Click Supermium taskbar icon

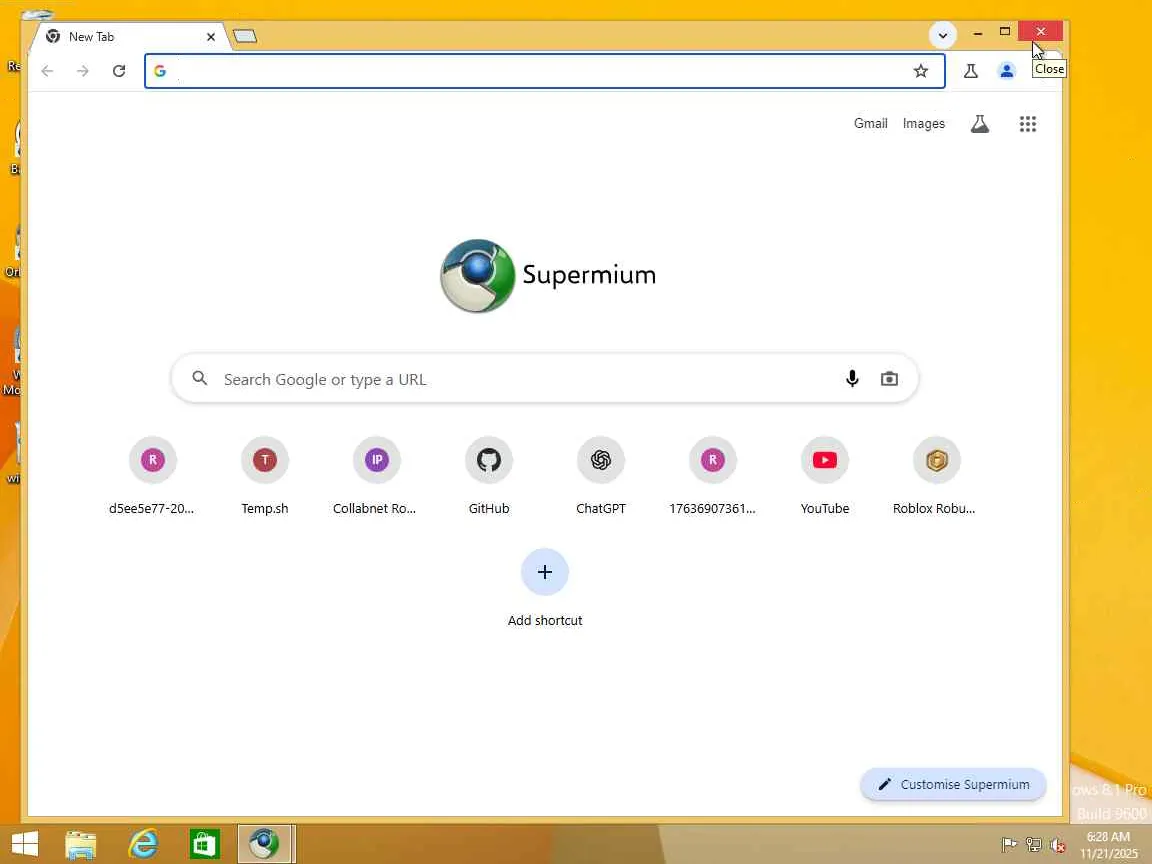(x=266, y=843)
